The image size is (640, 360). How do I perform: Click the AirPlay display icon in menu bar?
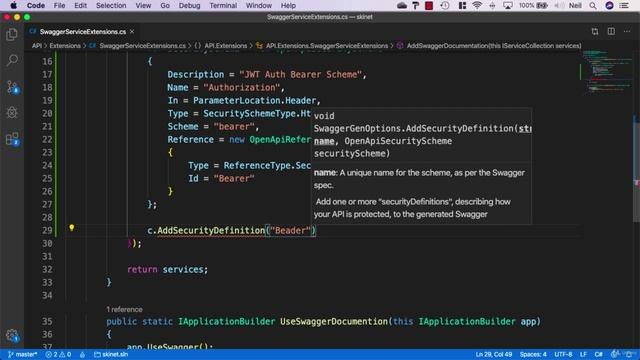point(508,5)
